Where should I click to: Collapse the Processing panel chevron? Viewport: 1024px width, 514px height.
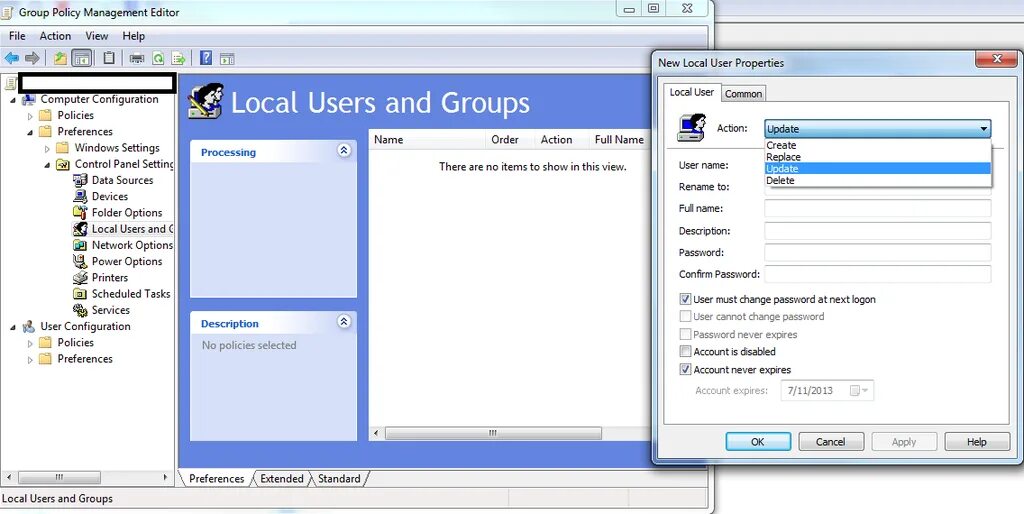coord(344,150)
